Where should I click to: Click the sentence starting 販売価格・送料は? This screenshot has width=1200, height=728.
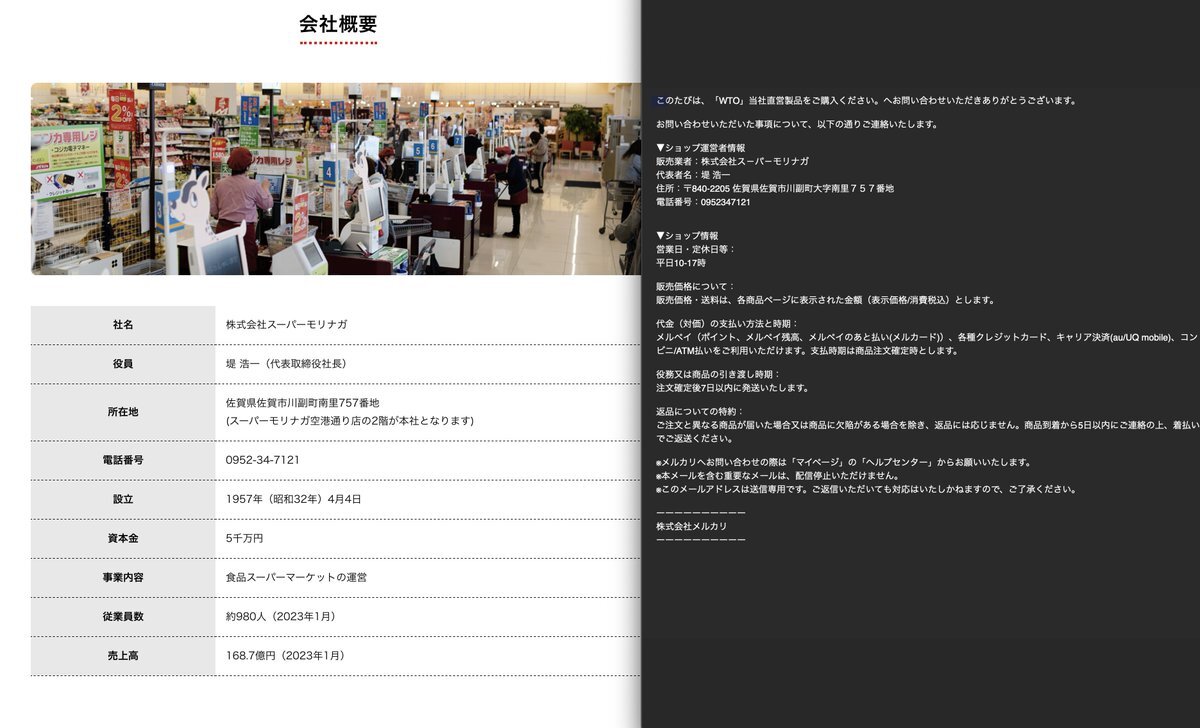tap(825, 300)
